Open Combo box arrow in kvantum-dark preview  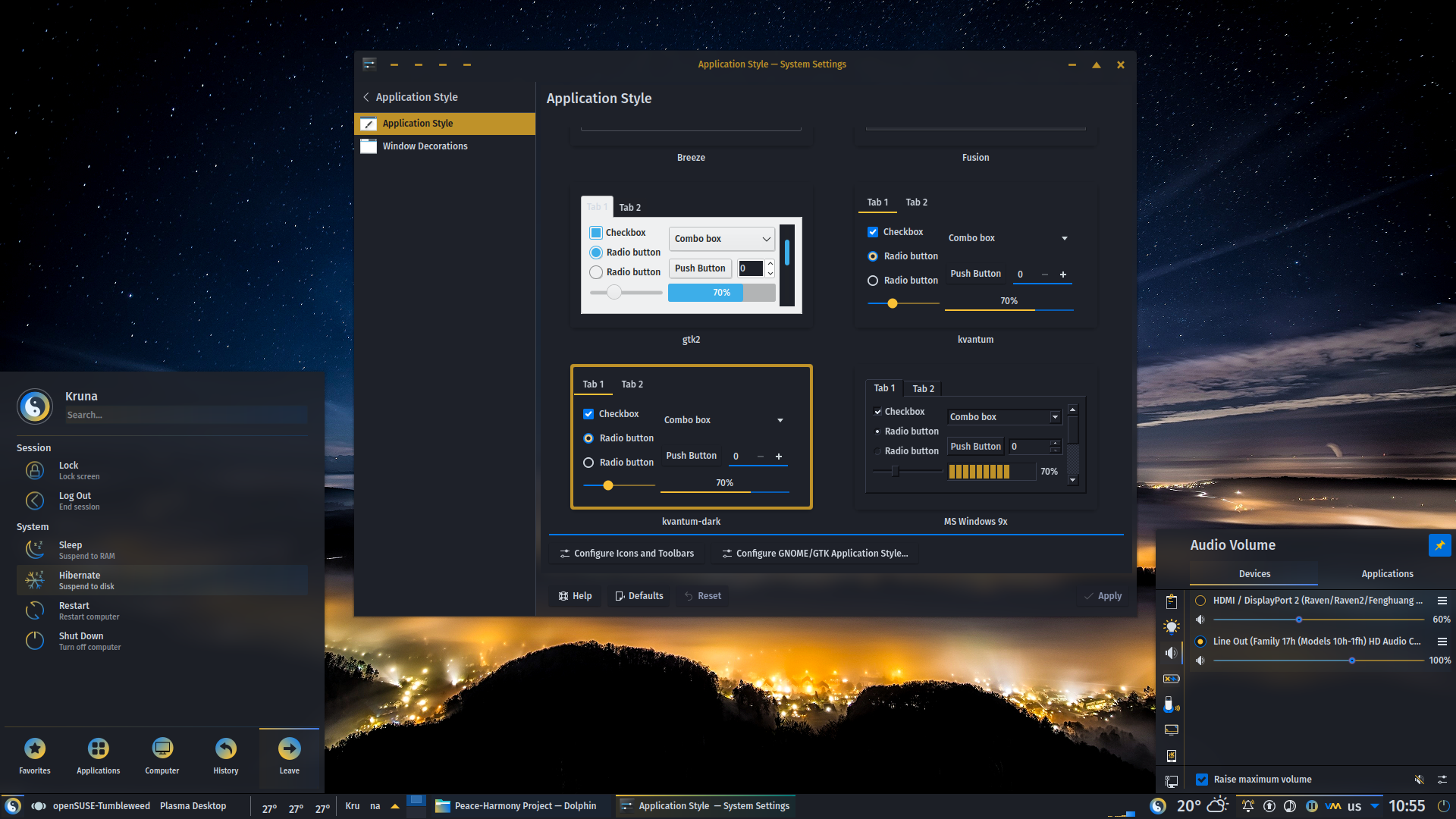click(780, 420)
